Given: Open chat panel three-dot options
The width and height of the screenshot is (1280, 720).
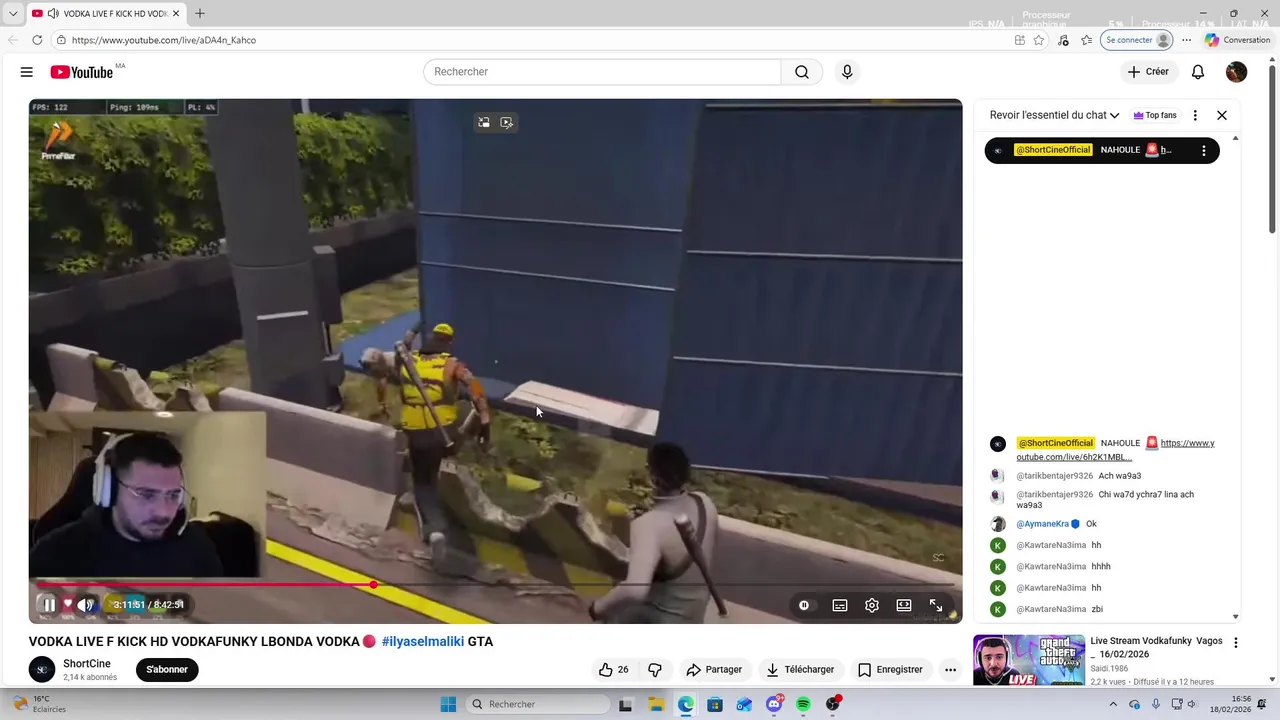Looking at the screenshot, I should click(1195, 115).
